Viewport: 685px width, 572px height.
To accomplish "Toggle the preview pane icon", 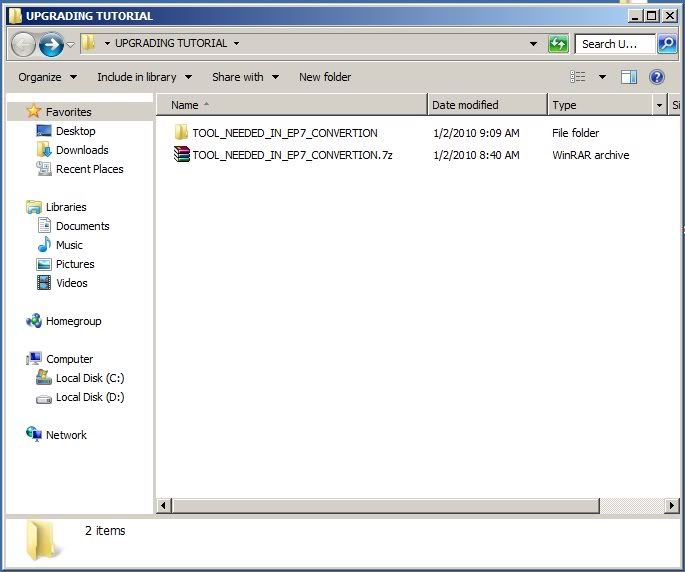I will (629, 77).
